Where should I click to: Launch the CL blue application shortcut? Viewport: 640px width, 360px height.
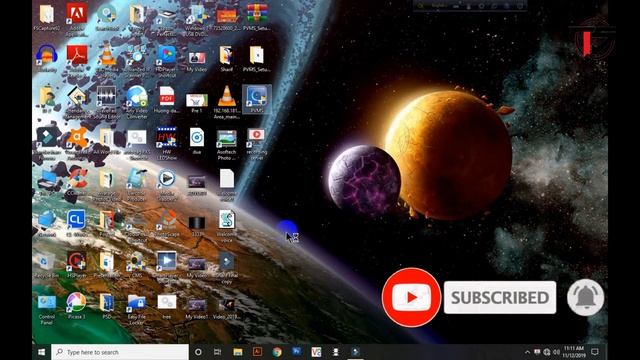tap(76, 224)
